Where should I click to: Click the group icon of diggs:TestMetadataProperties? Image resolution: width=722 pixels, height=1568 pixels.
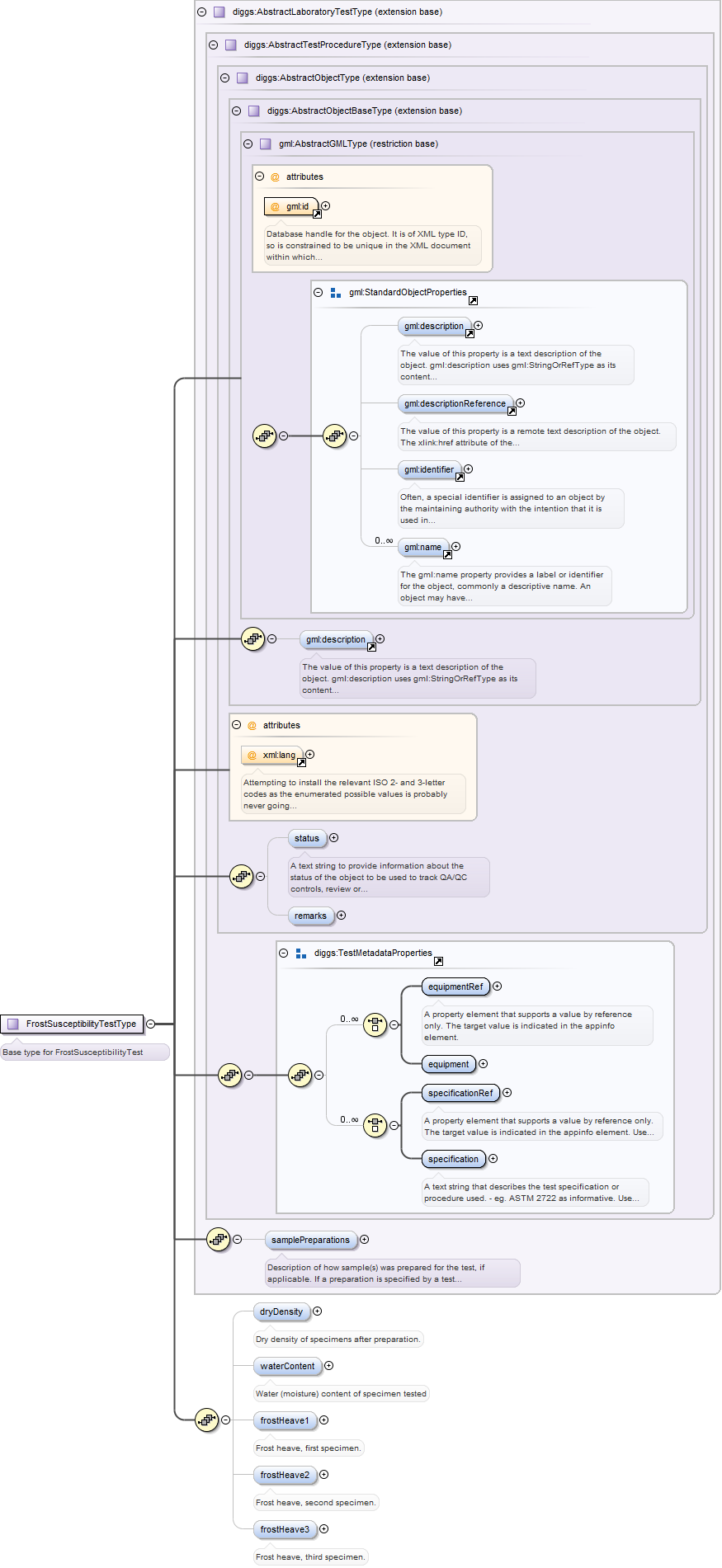coord(301,954)
